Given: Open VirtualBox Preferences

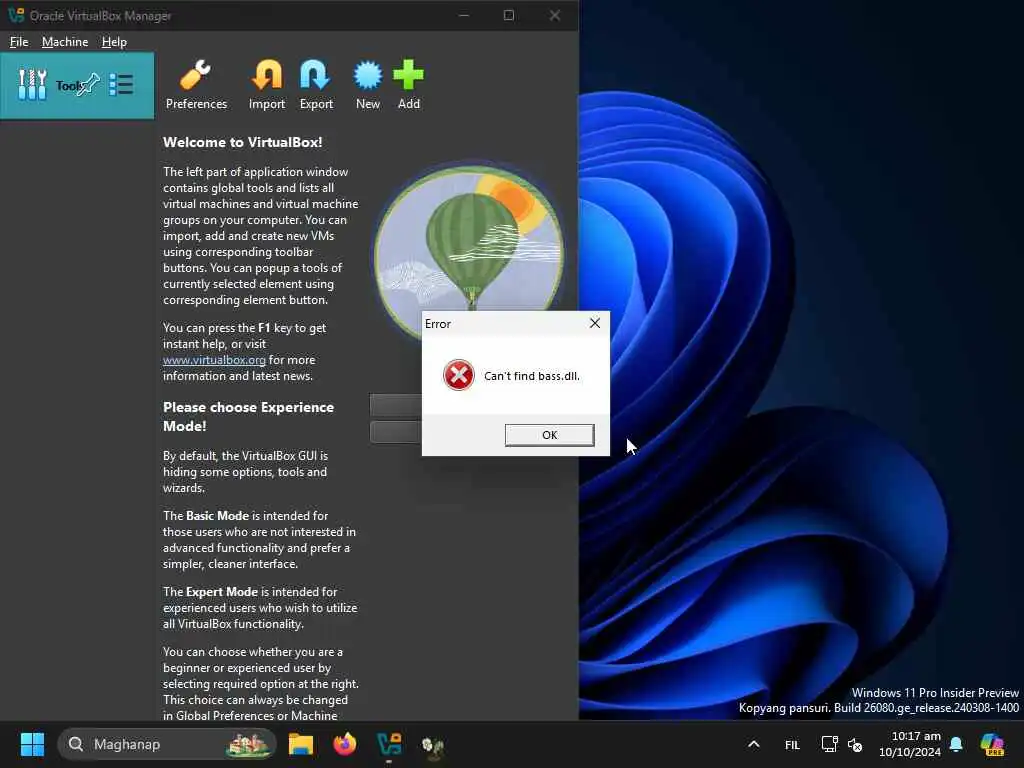Looking at the screenshot, I should [x=196, y=85].
